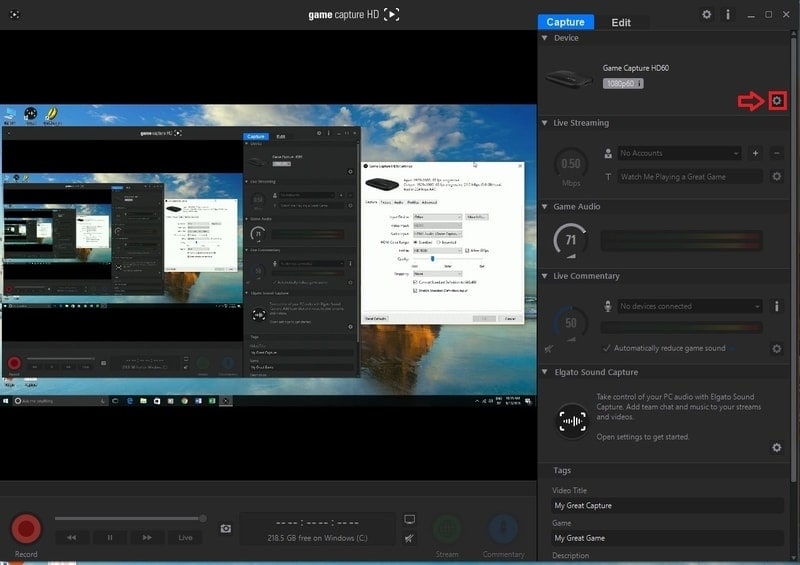Click the Video Title field My Great Capture
The height and width of the screenshot is (565, 800).
point(667,506)
